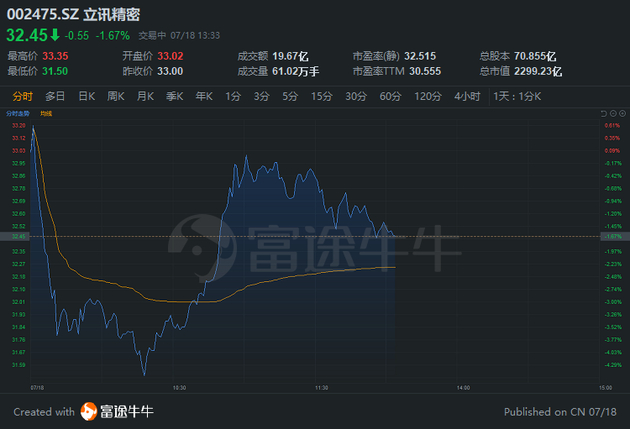The image size is (630, 429).
Task: Click the 成交额 value 19.67亿
Action: click(290, 56)
